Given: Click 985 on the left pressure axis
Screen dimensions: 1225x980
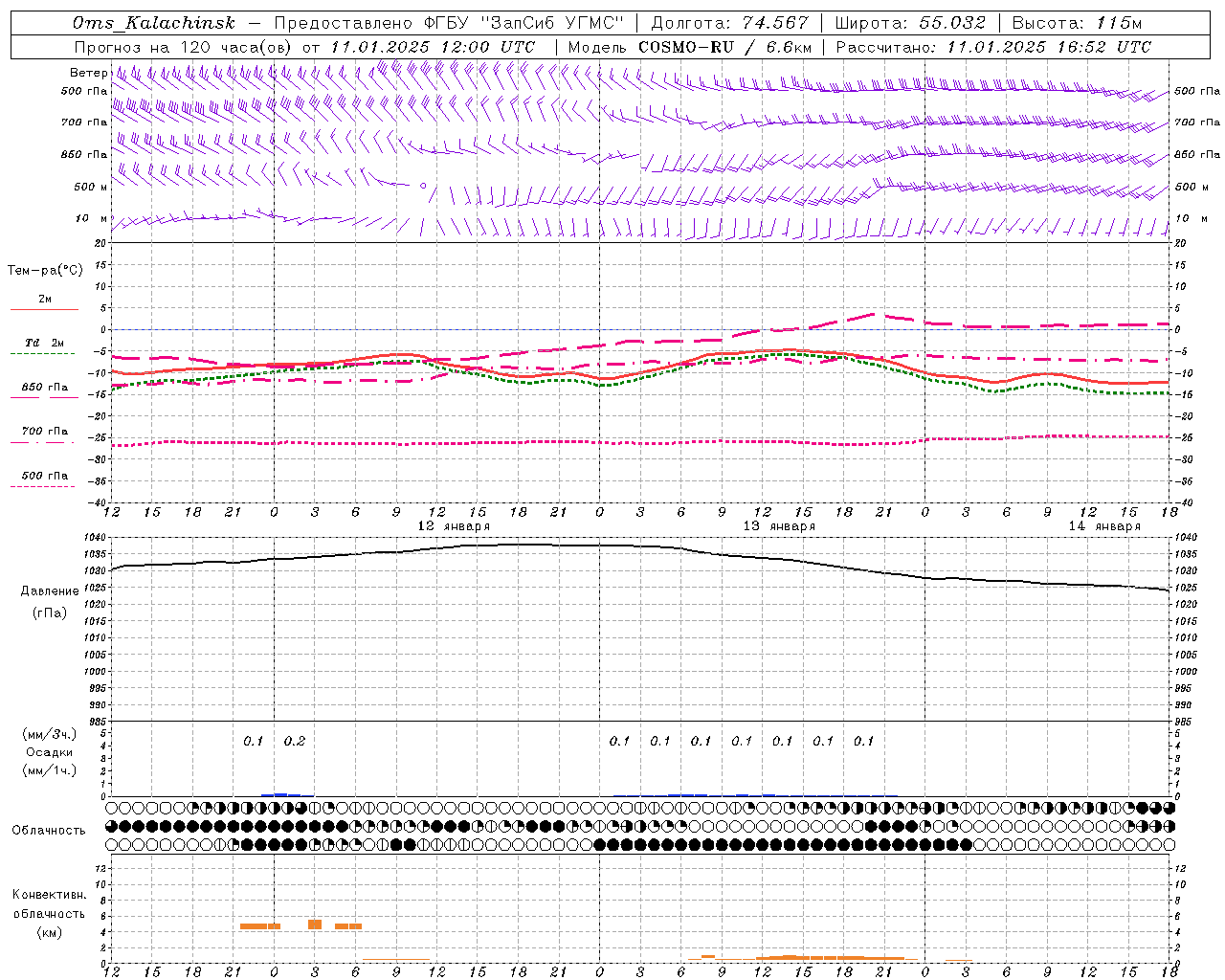Looking at the screenshot, I should point(99,722).
